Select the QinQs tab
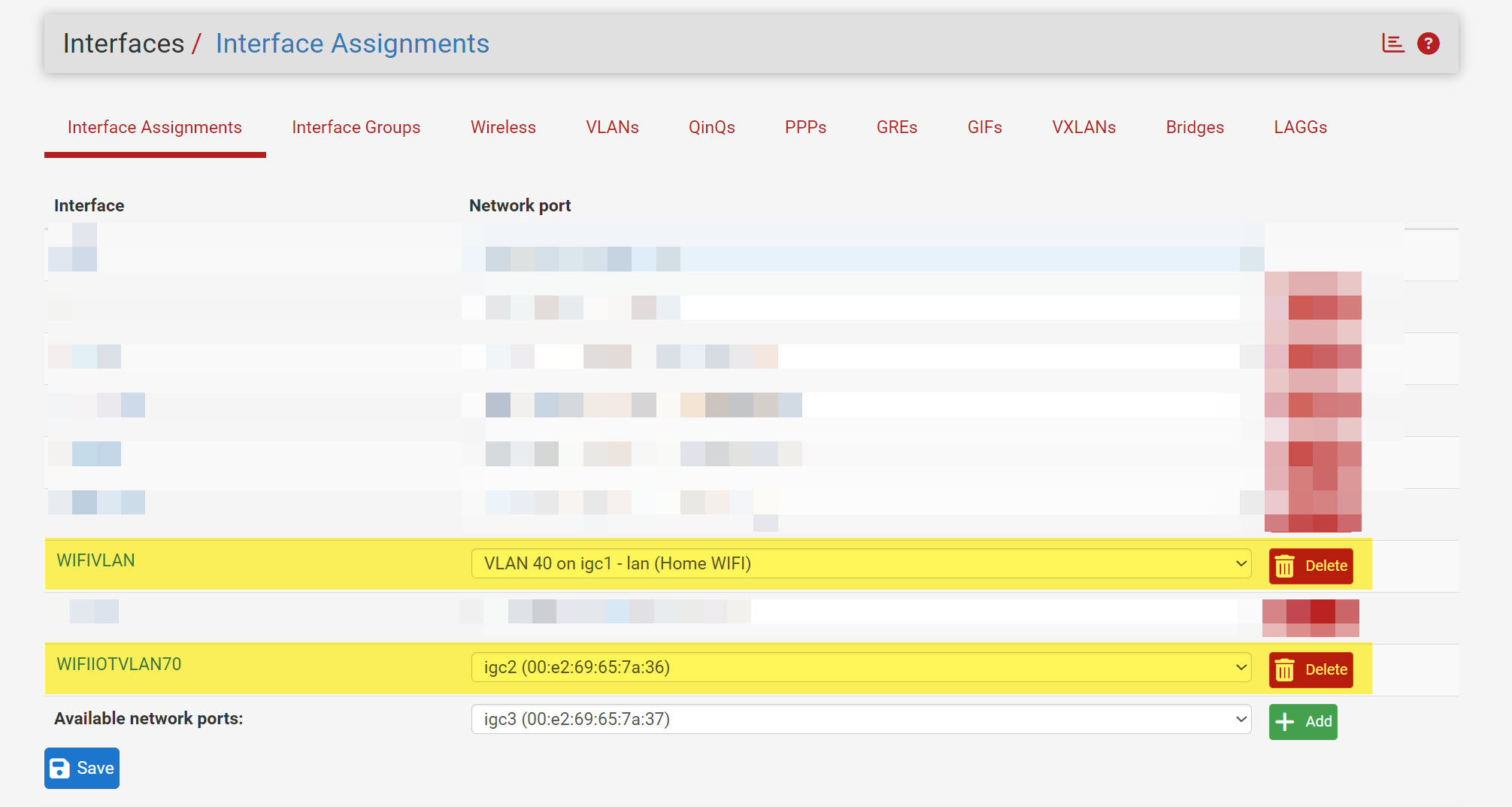The height and width of the screenshot is (807, 1512). 711,127
